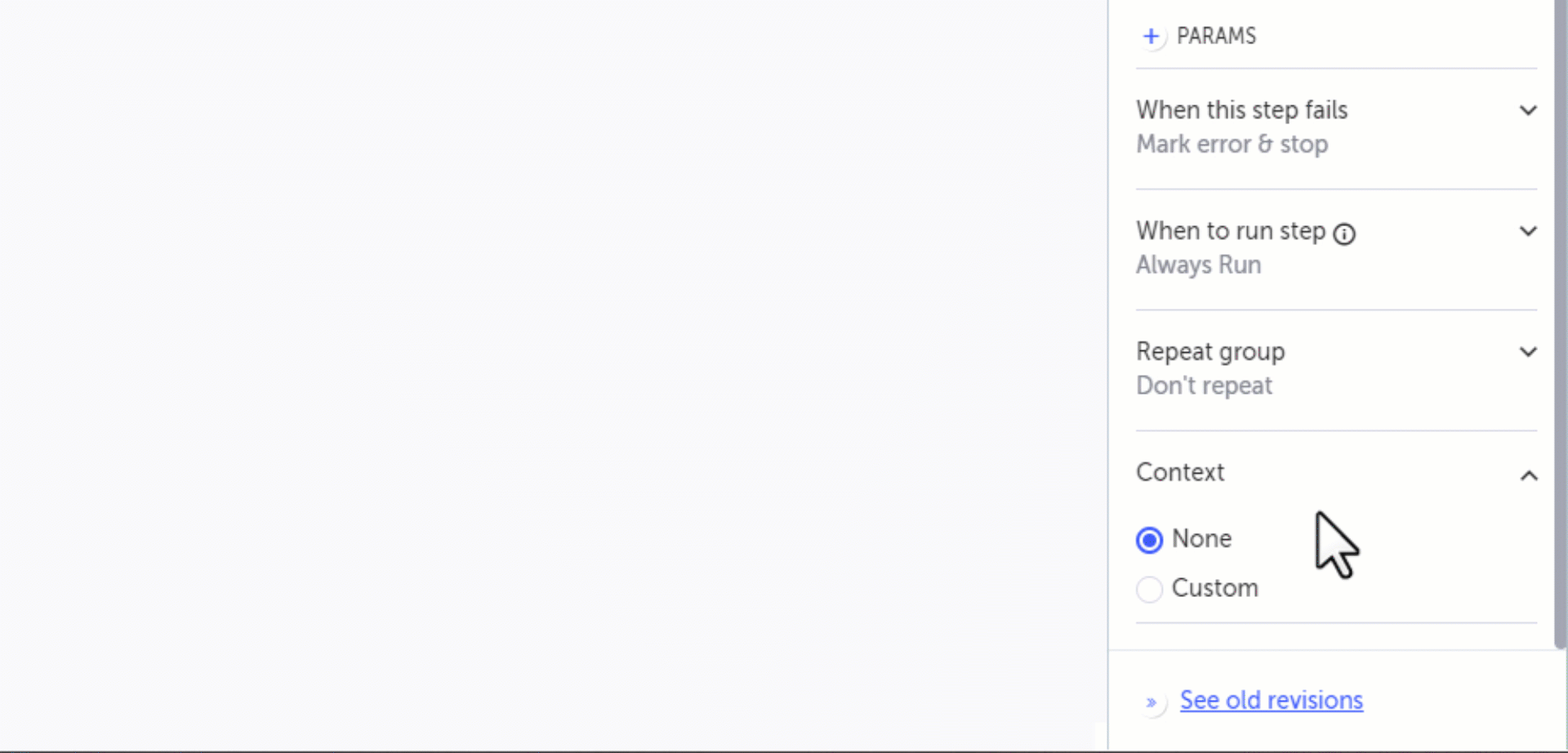This screenshot has height=753, width=1568.
Task: Open the See old revisions link
Action: coord(1271,701)
